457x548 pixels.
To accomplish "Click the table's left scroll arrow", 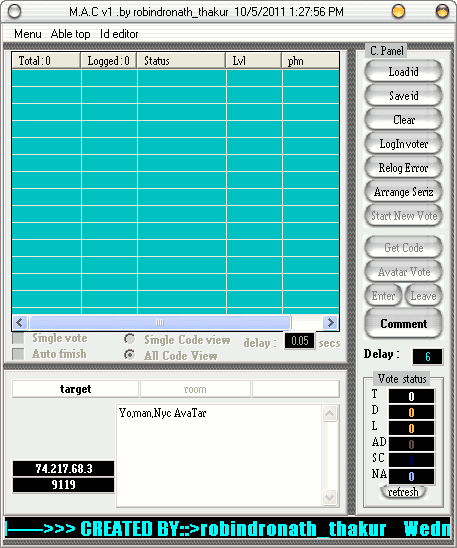I will pos(20,322).
